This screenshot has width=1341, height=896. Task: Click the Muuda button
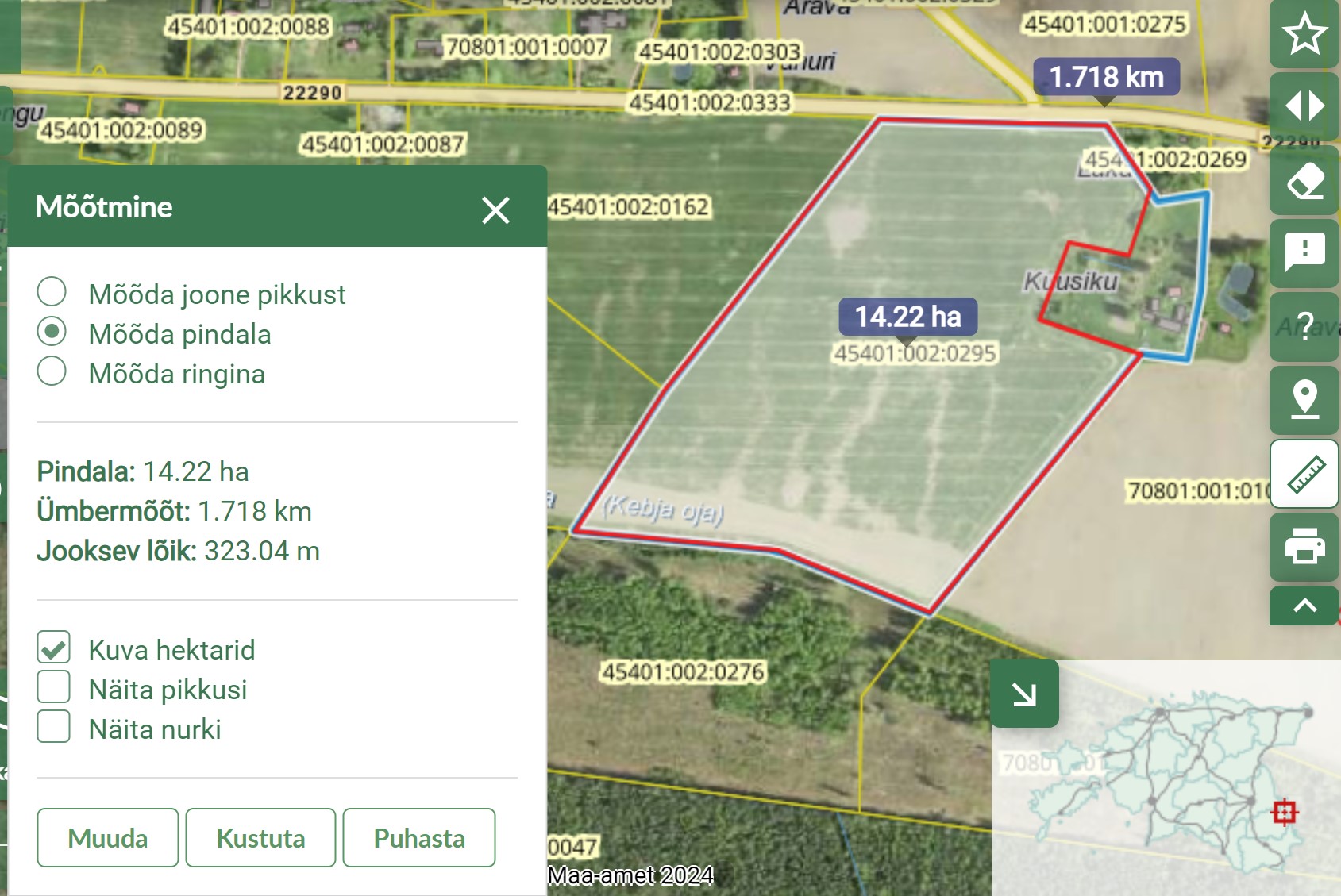click(107, 838)
